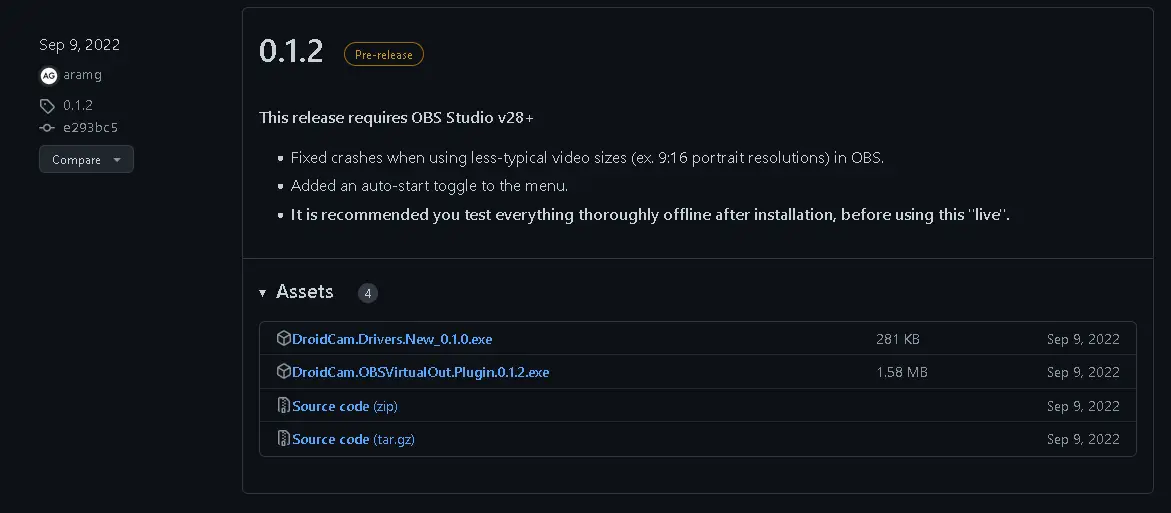
Task: Collapse the Assets section triangle
Action: (x=263, y=293)
